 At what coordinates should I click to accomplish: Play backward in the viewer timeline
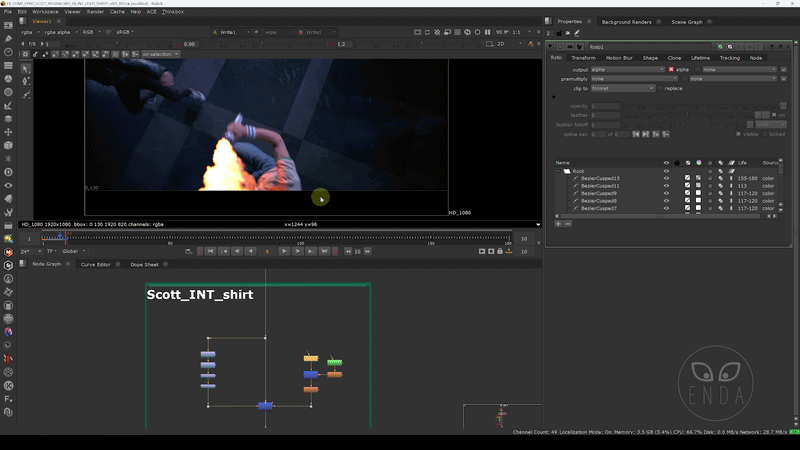[251, 251]
